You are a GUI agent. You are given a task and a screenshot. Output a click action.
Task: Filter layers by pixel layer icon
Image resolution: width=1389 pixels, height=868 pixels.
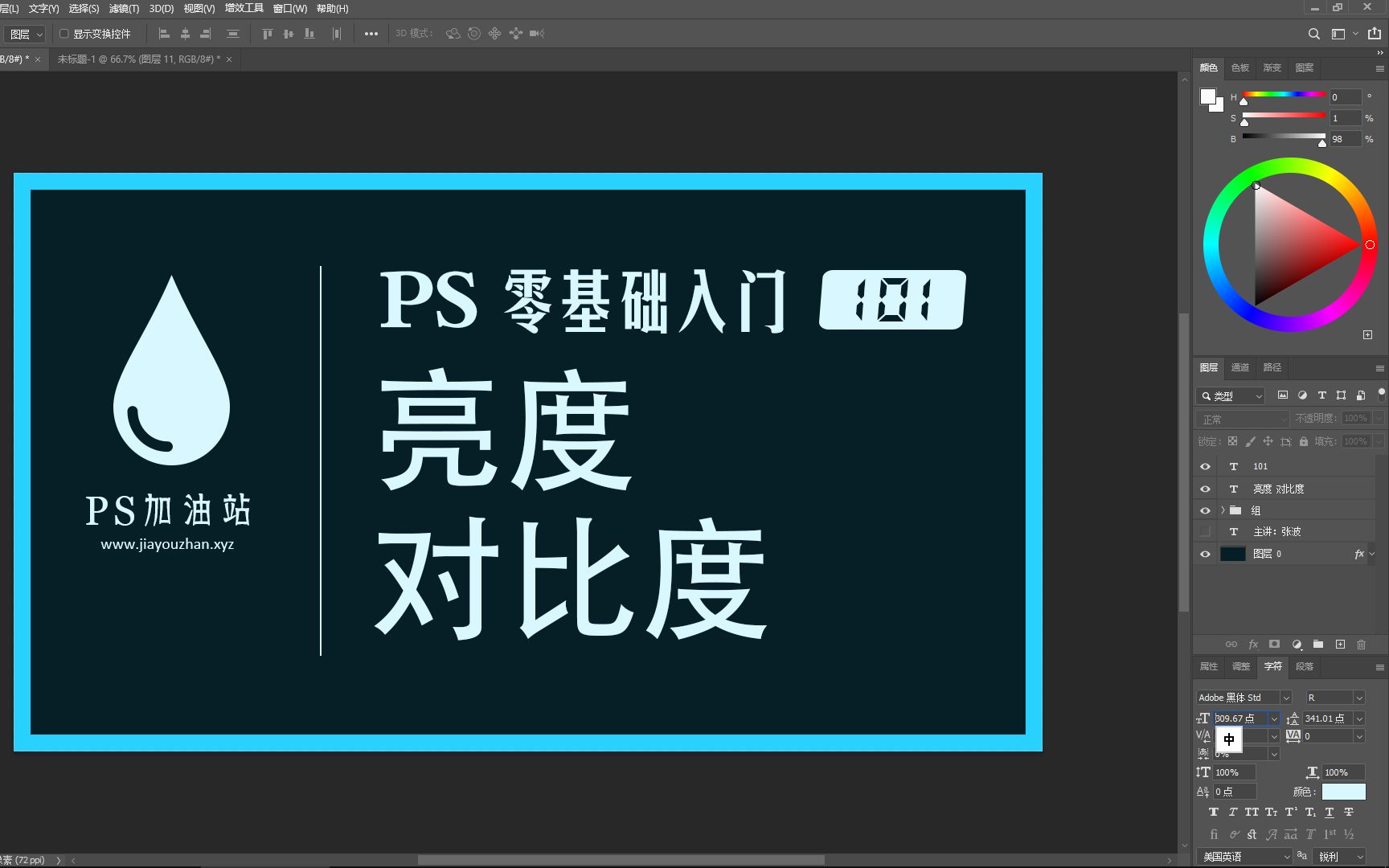coord(1283,395)
